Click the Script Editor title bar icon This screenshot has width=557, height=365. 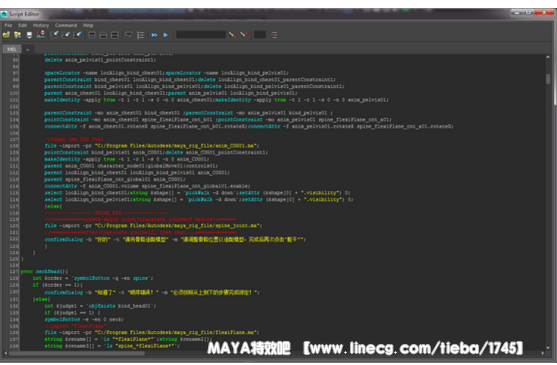[4, 14]
